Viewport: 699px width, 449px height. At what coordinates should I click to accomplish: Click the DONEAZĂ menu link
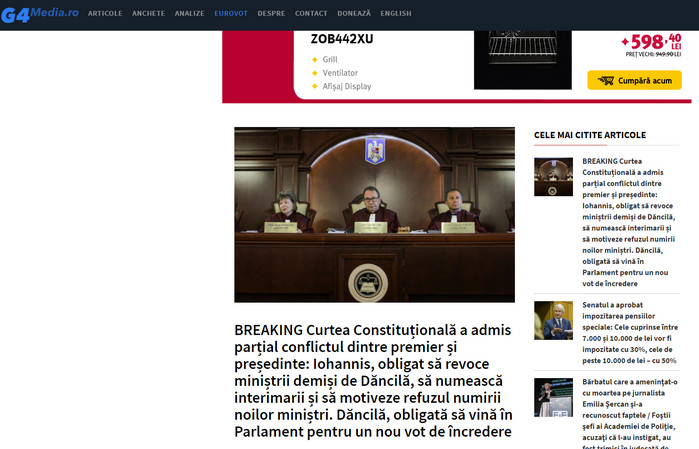point(354,13)
